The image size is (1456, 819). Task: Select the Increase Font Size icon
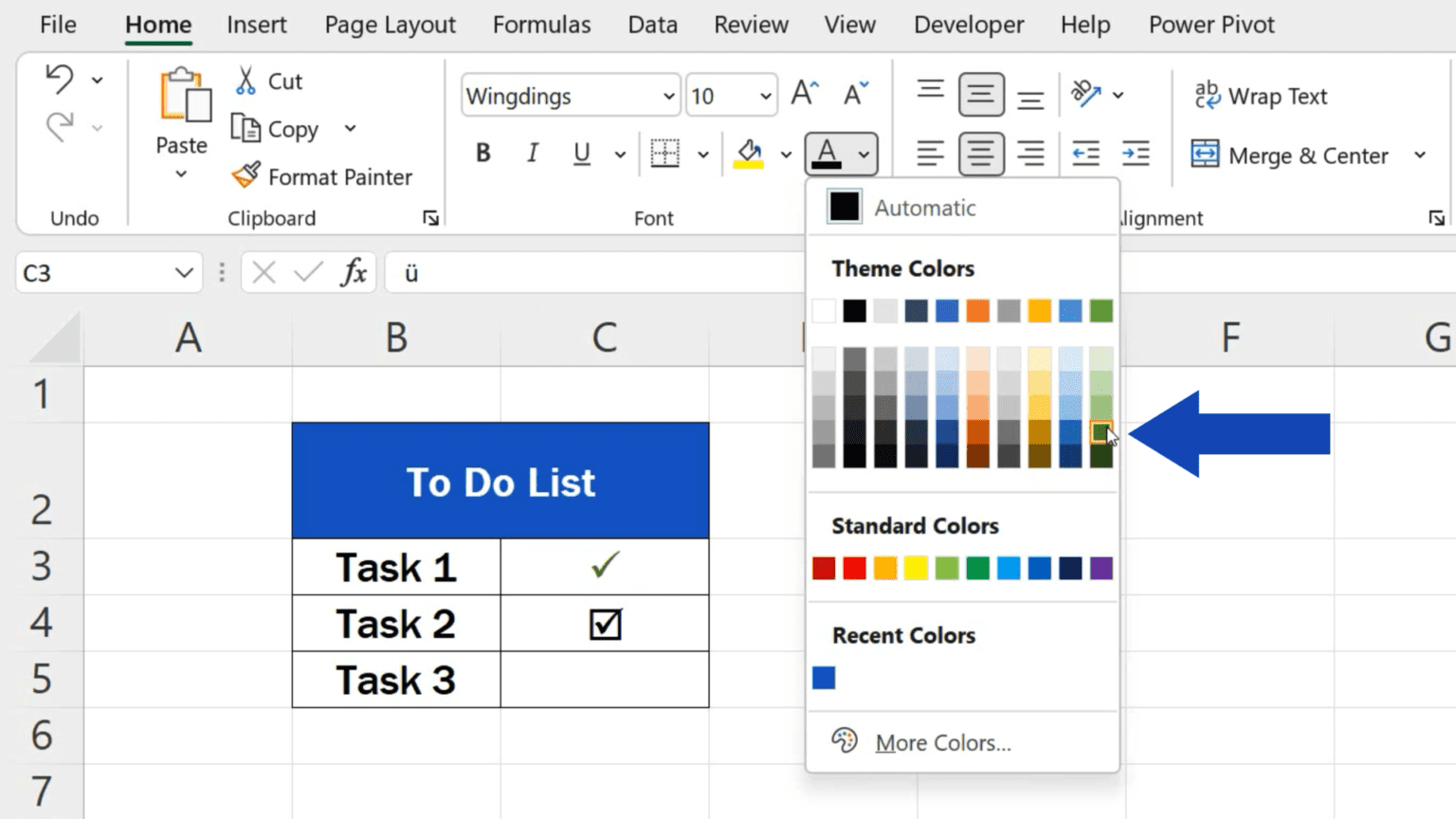tap(803, 92)
